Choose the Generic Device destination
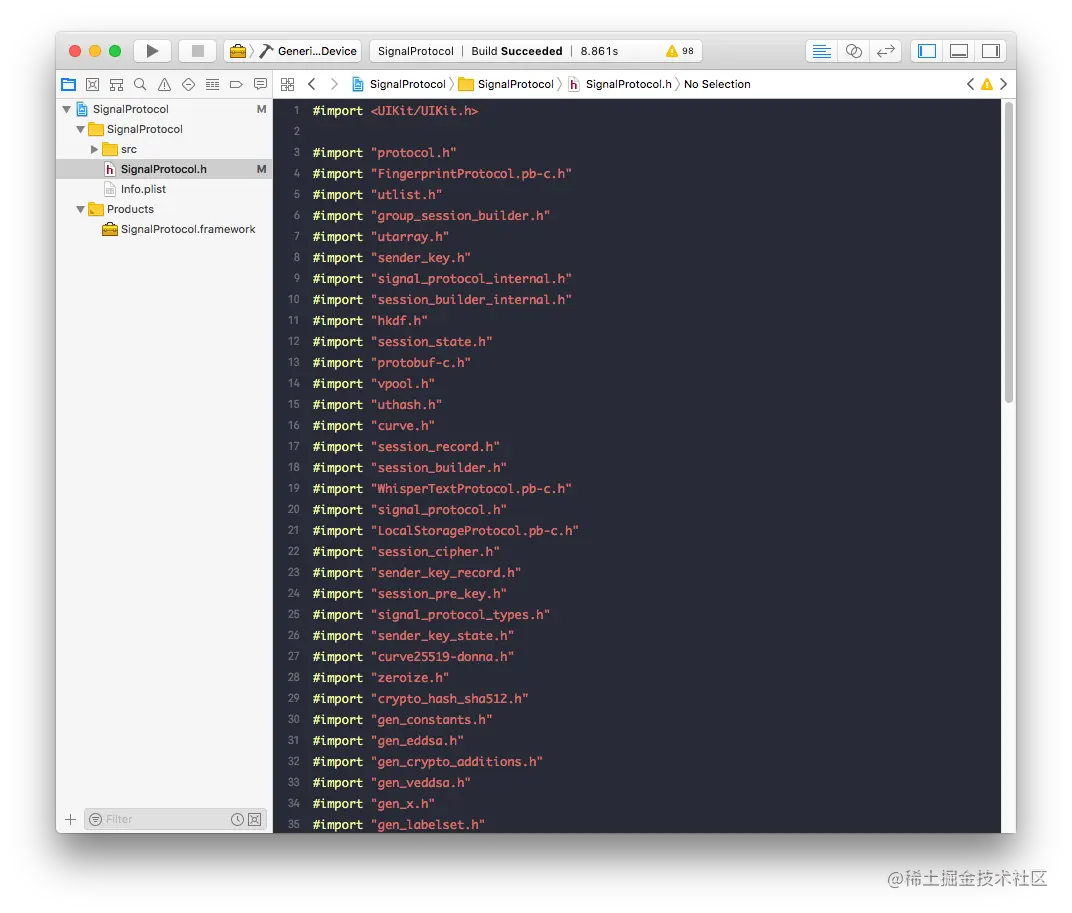 point(309,51)
